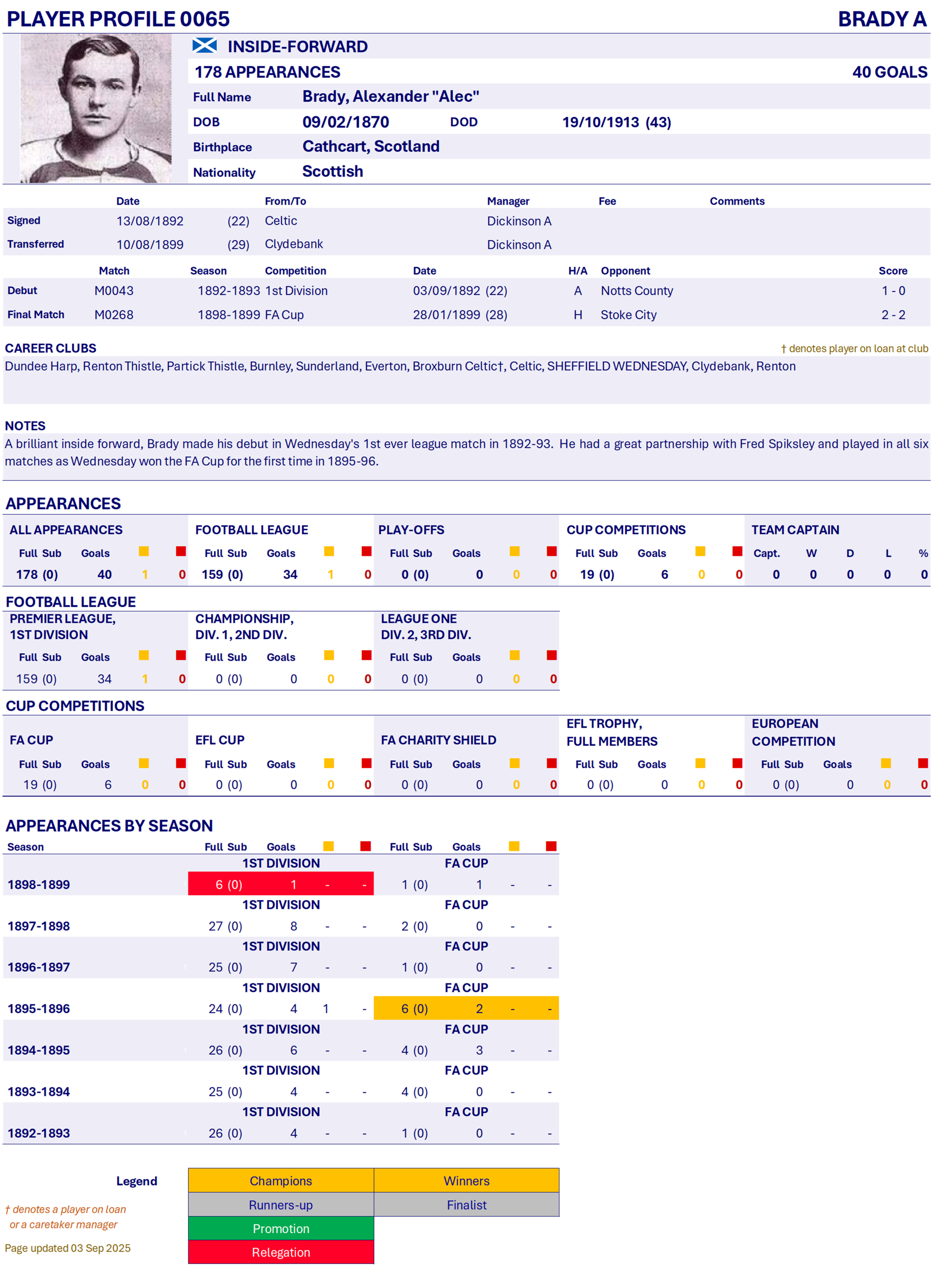Click the Runners-up legend box
Screen dimensions: 931x1288
(280, 1205)
